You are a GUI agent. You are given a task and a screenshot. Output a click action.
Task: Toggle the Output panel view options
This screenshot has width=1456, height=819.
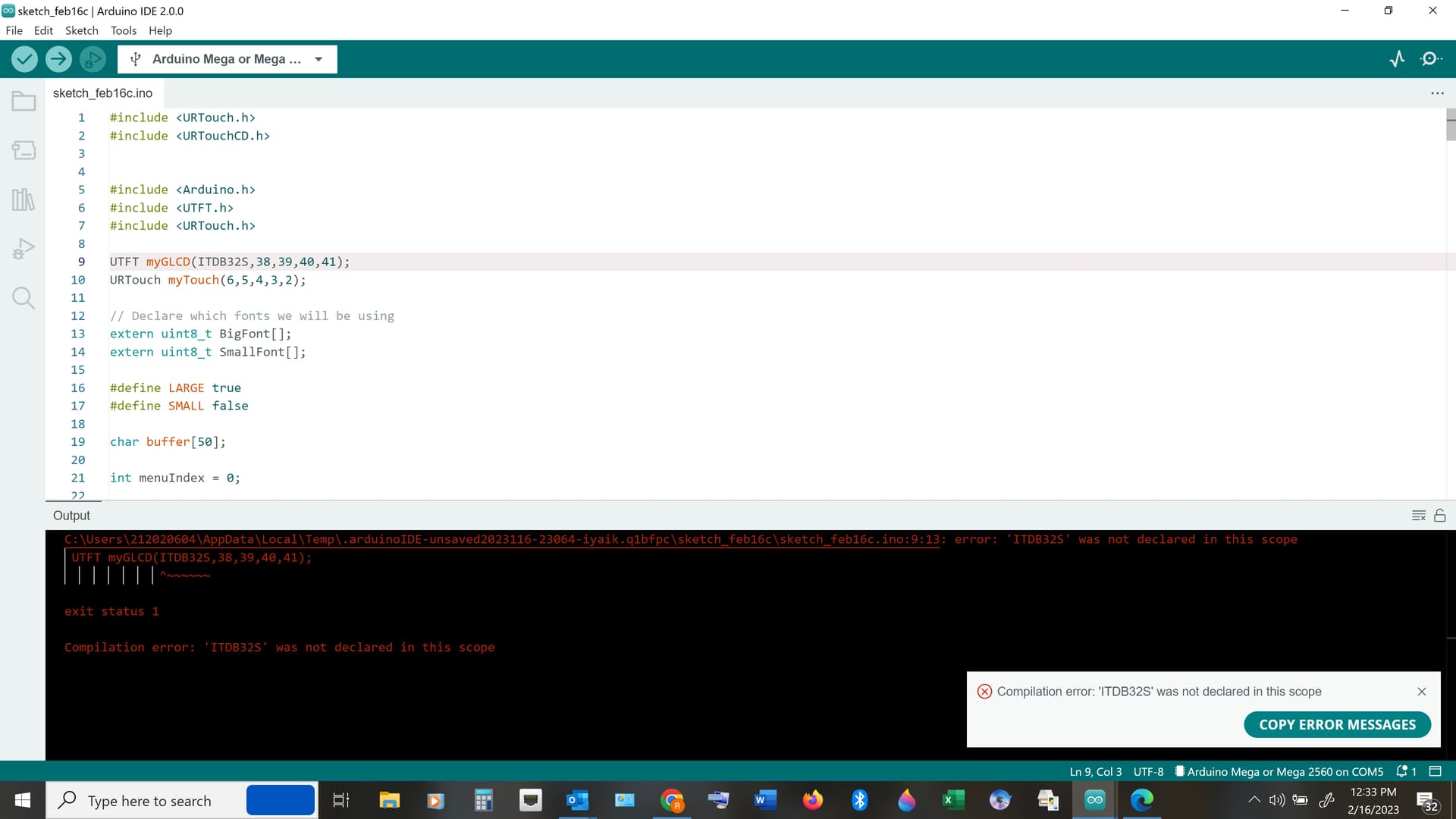(x=1419, y=515)
